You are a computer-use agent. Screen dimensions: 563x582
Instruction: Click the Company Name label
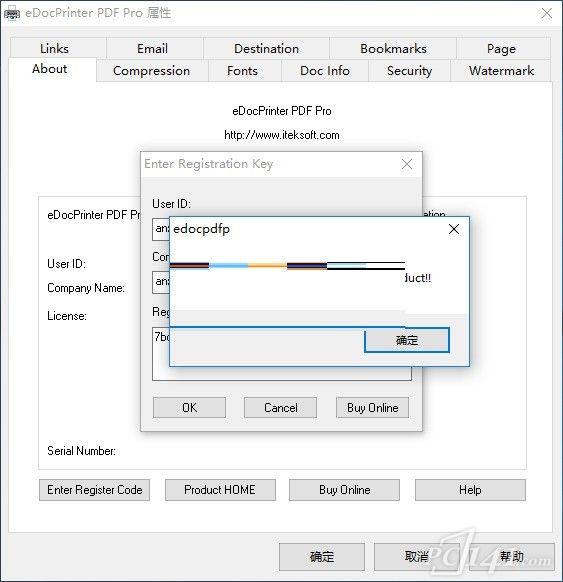point(86,288)
